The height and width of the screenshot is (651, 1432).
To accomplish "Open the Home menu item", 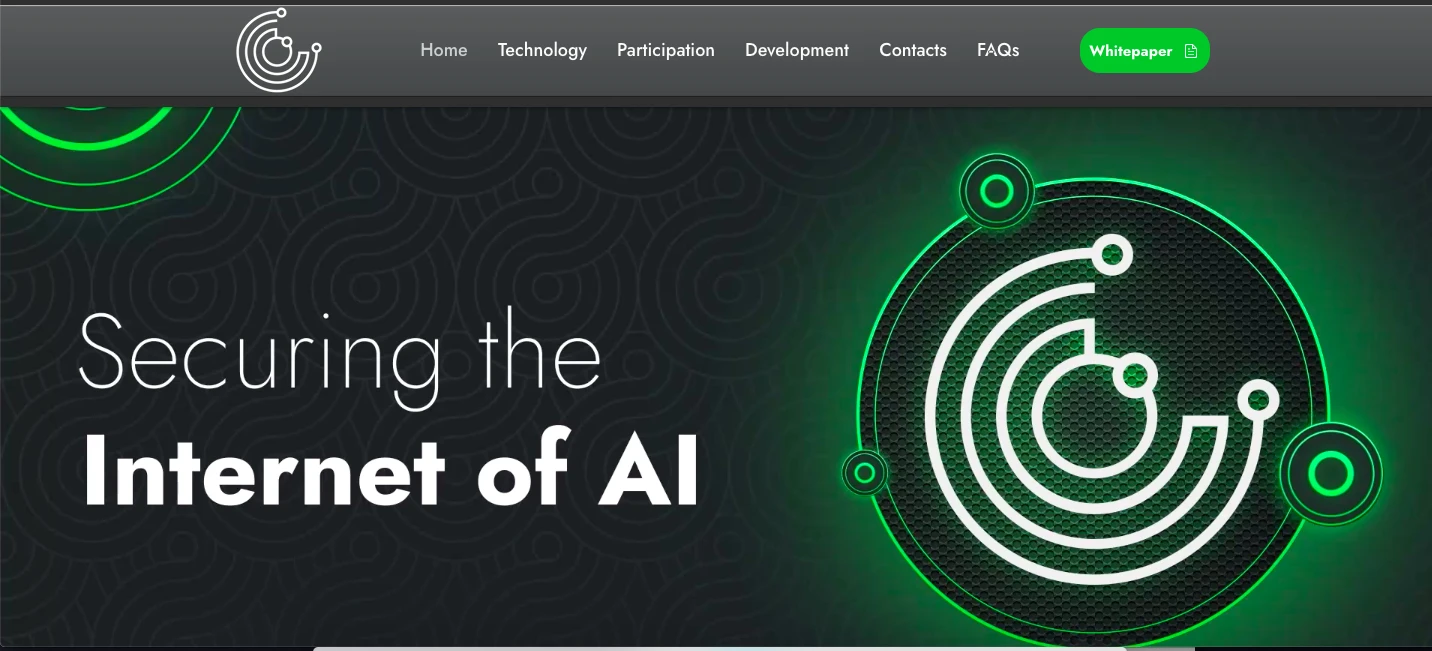I will tap(443, 50).
